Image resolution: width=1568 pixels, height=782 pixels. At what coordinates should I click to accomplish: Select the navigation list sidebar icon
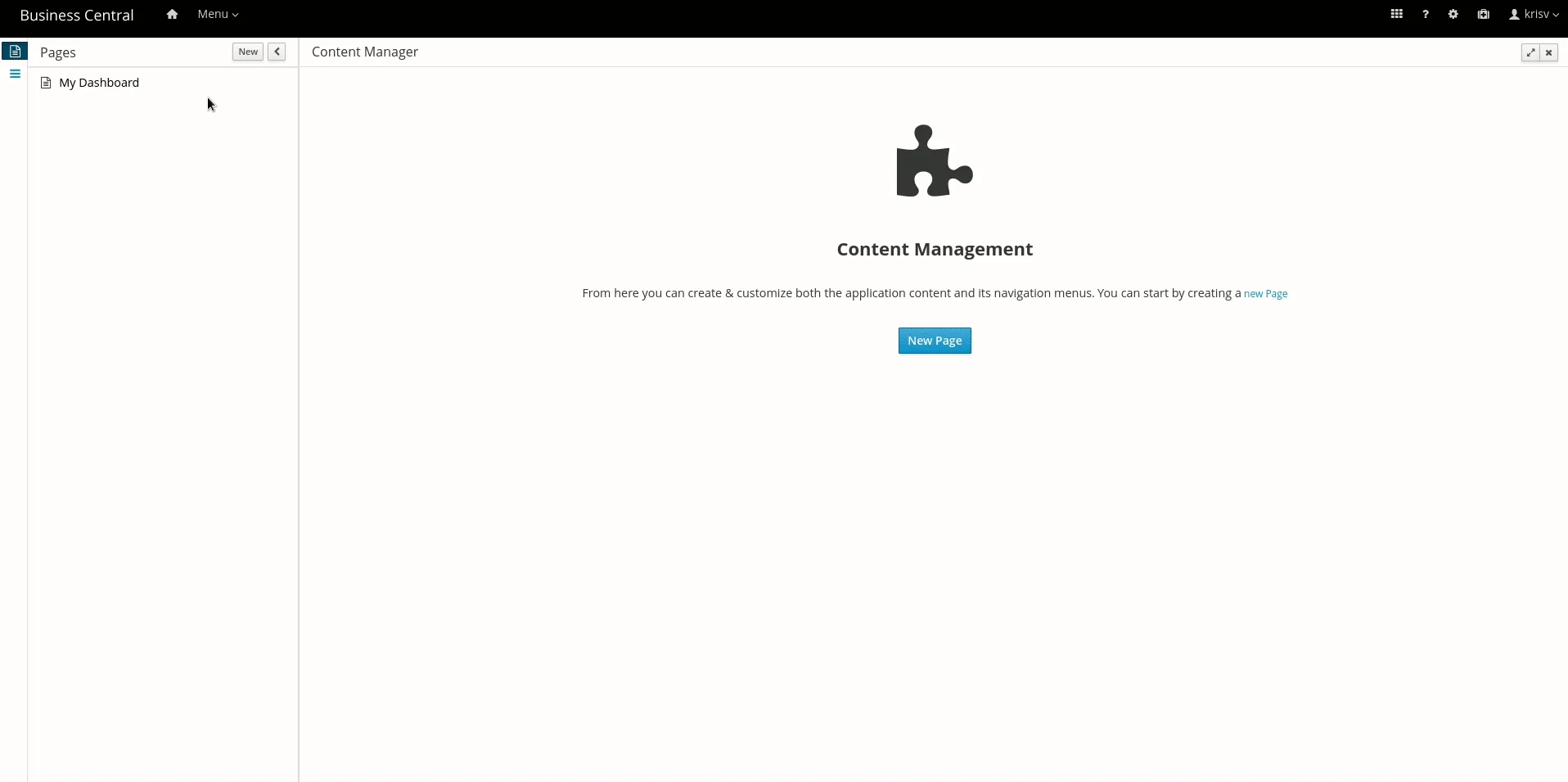coord(15,74)
